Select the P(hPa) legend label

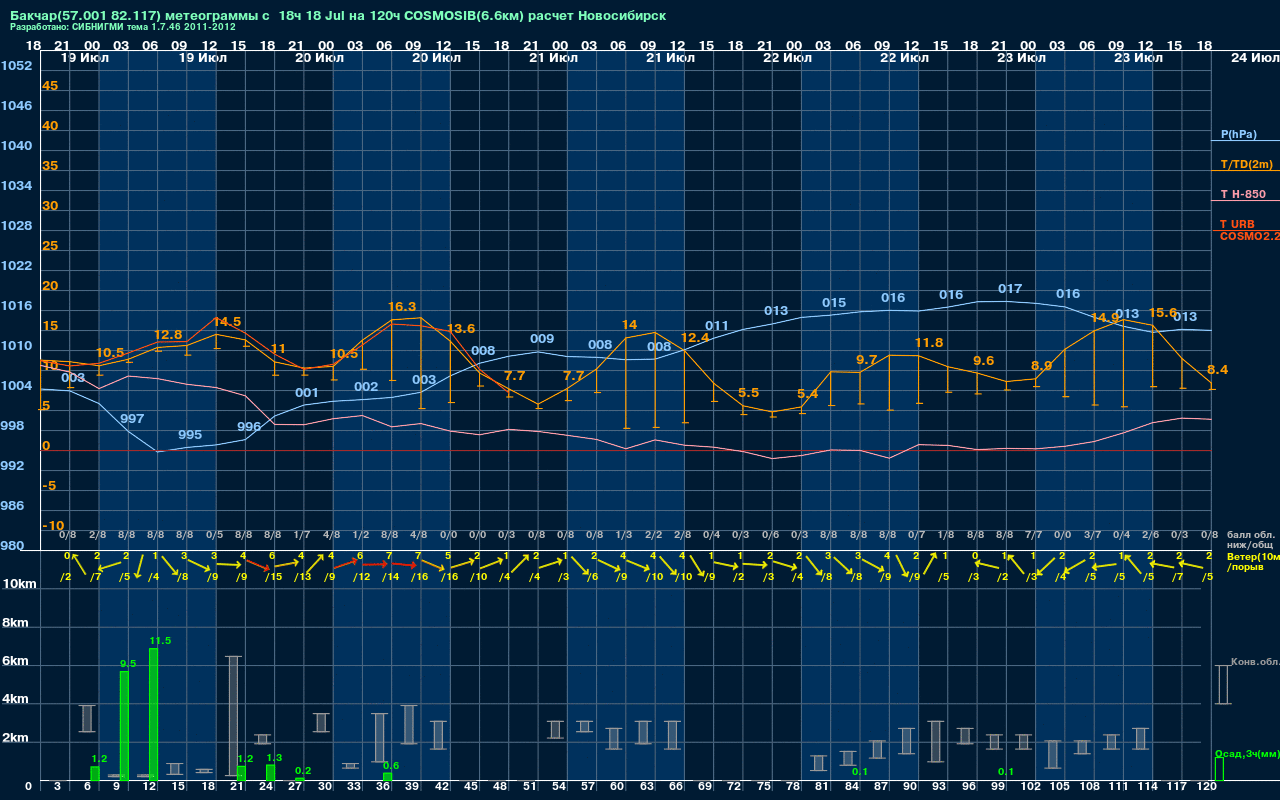(x=1238, y=134)
